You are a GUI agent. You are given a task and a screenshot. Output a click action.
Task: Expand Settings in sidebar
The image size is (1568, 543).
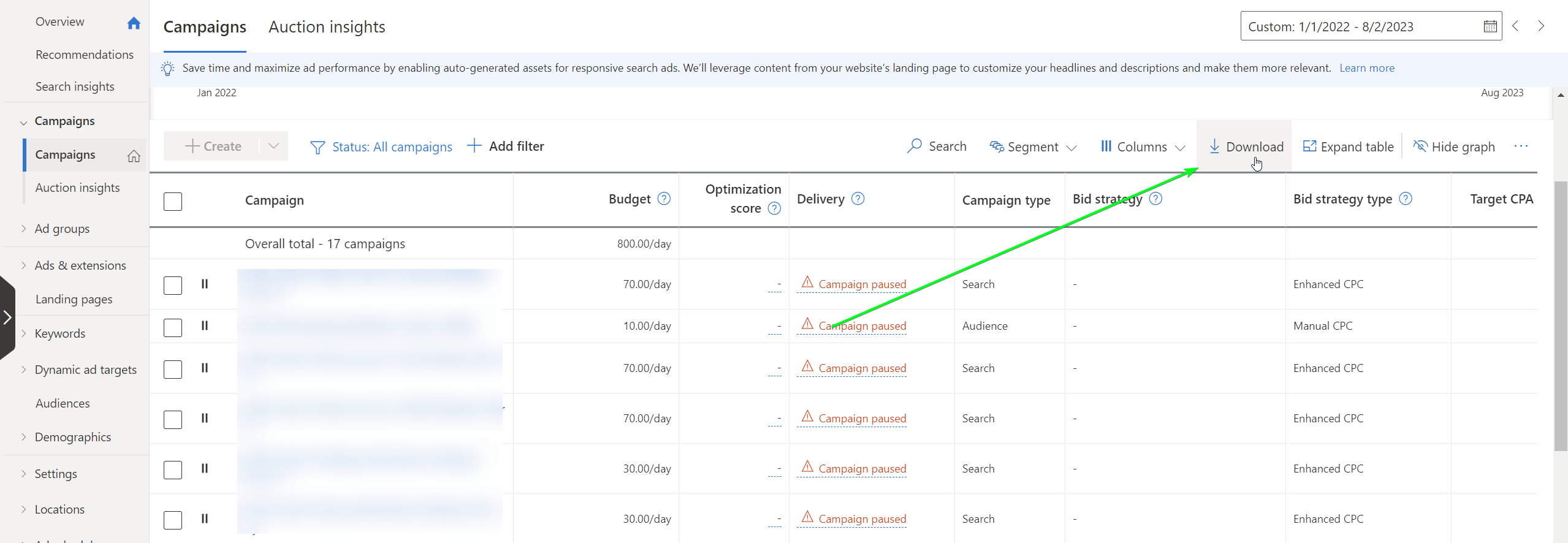pos(24,474)
